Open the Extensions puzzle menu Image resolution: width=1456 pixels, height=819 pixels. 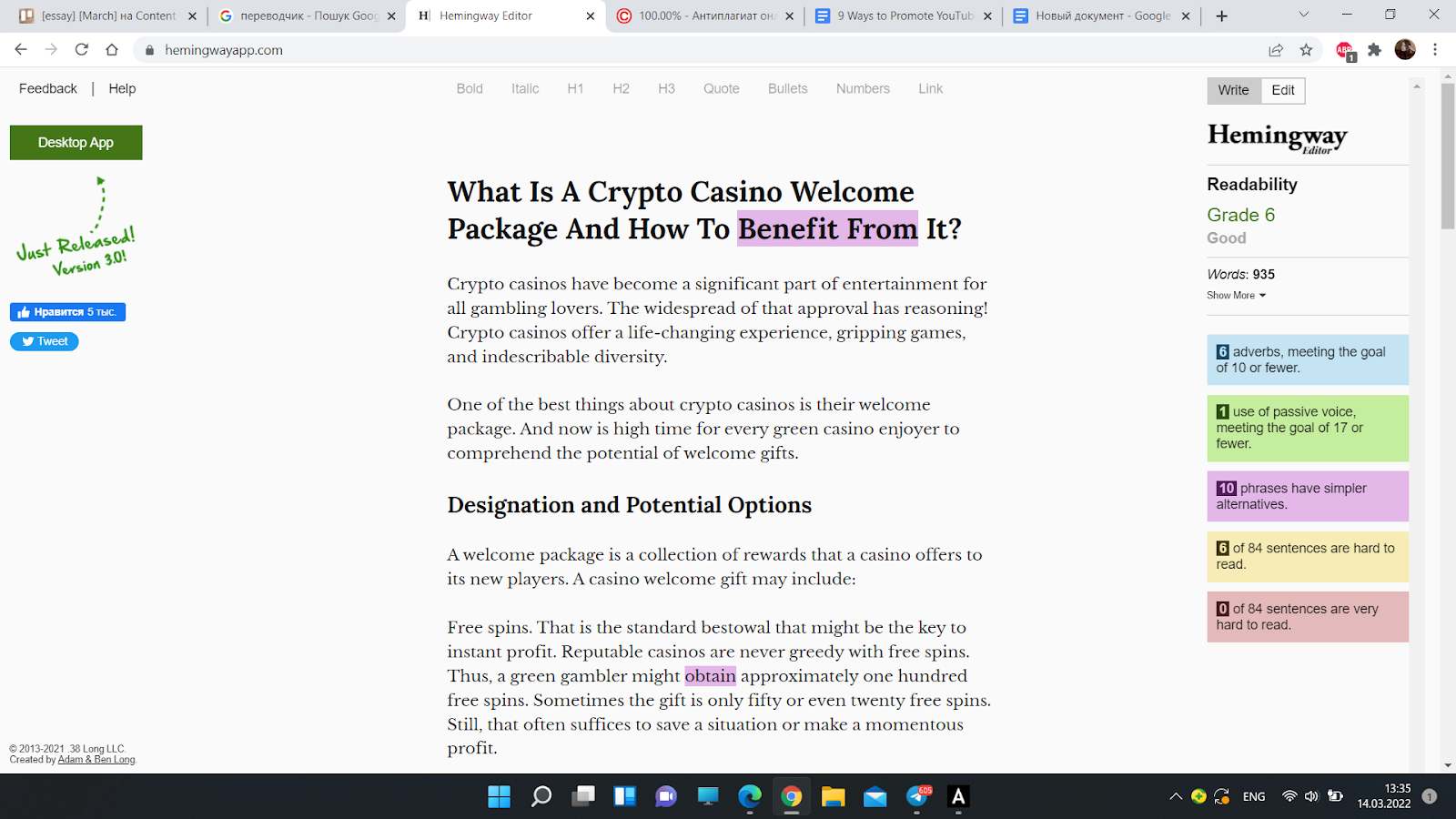coord(1374,50)
